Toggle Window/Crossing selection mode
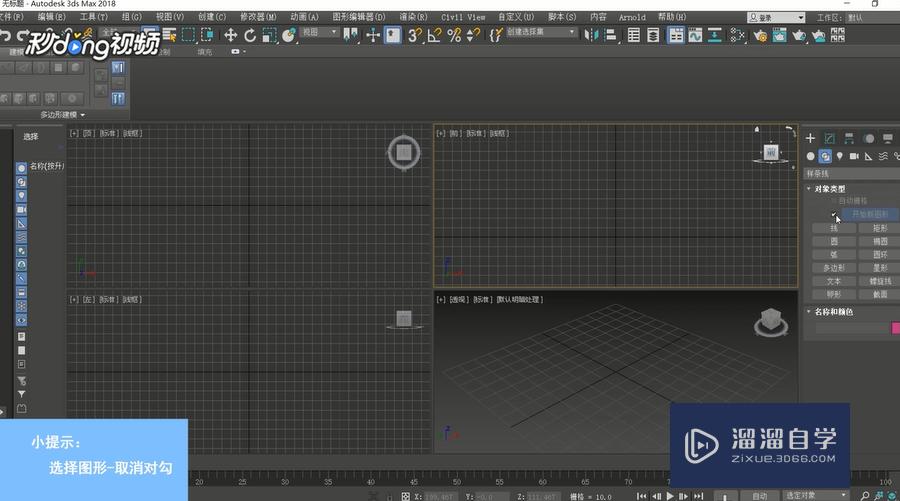This screenshot has height=501, width=900. (207, 36)
